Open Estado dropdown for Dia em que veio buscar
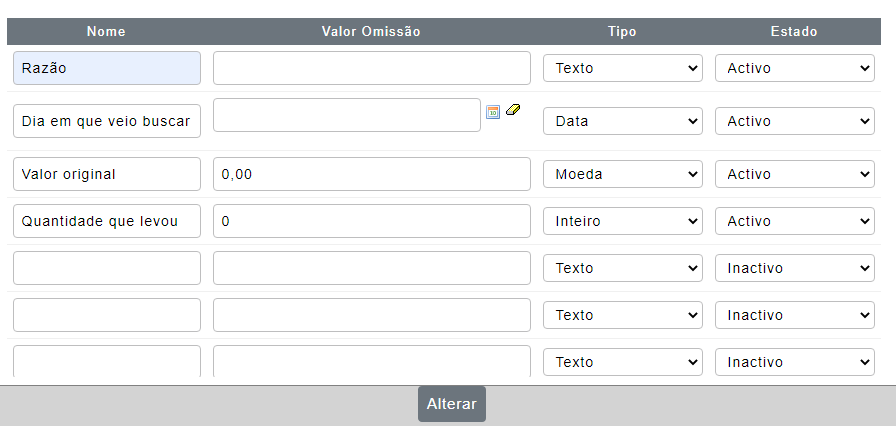This screenshot has height=426, width=896. click(794, 121)
